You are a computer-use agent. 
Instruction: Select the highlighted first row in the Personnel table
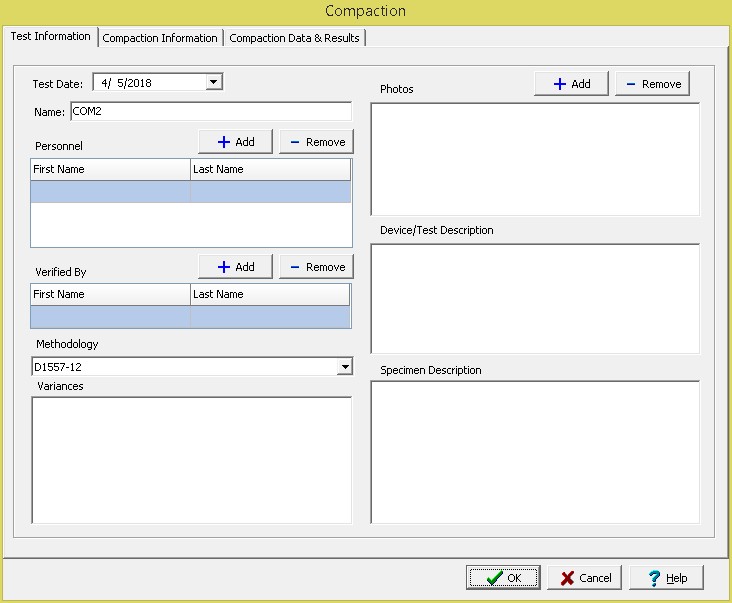[x=190, y=191]
